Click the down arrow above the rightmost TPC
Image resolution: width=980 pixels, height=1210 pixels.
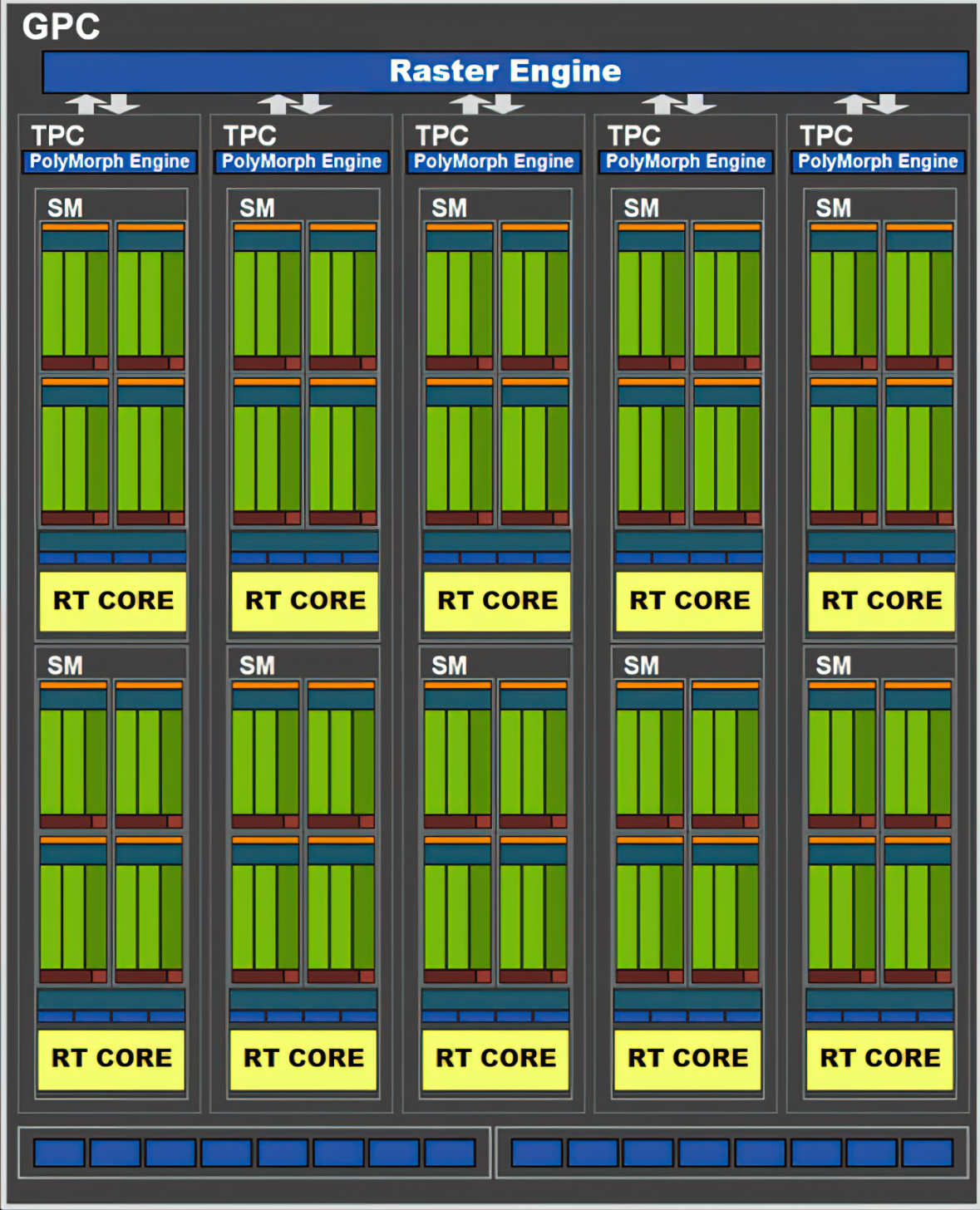tap(889, 104)
